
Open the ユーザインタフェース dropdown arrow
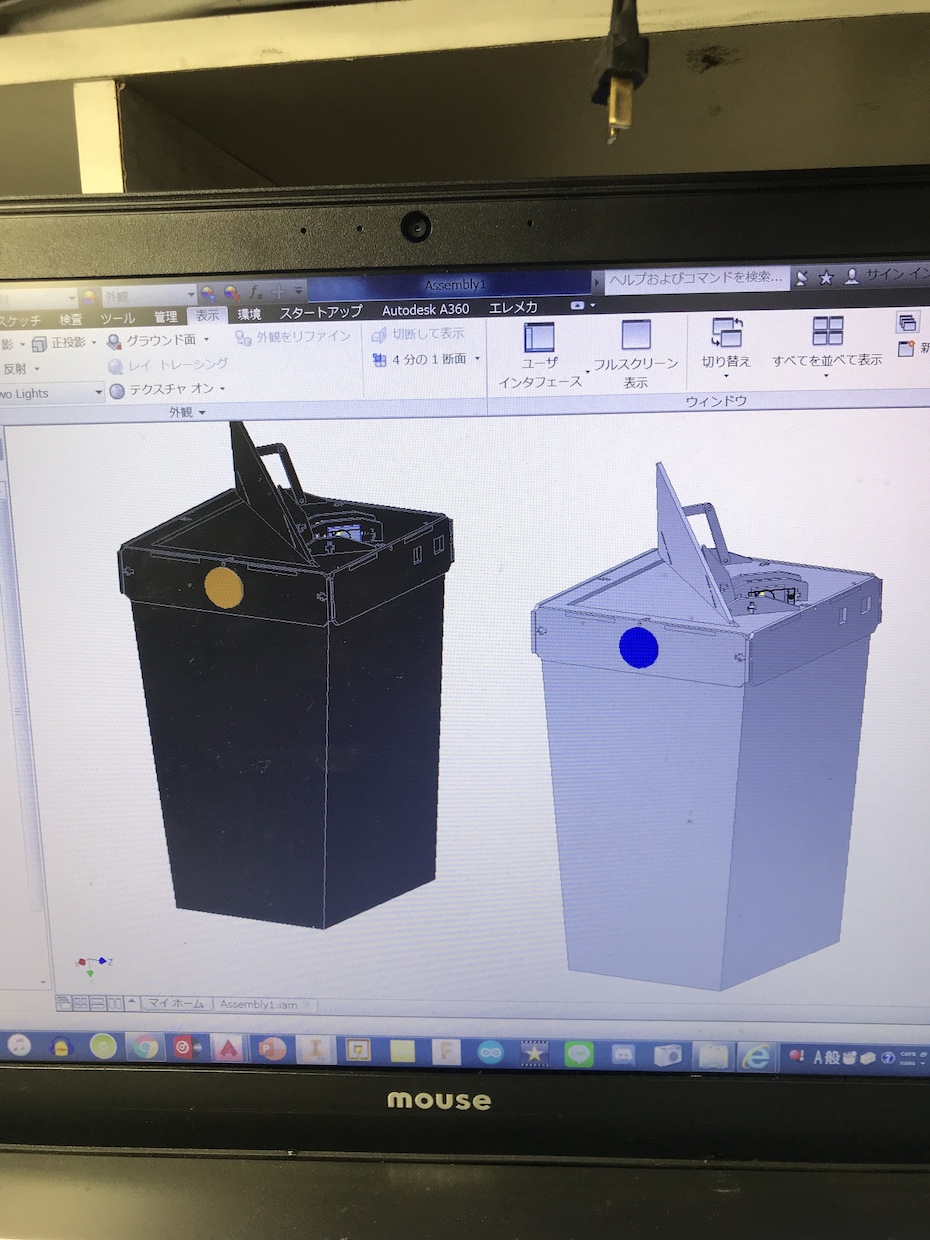click(x=586, y=373)
